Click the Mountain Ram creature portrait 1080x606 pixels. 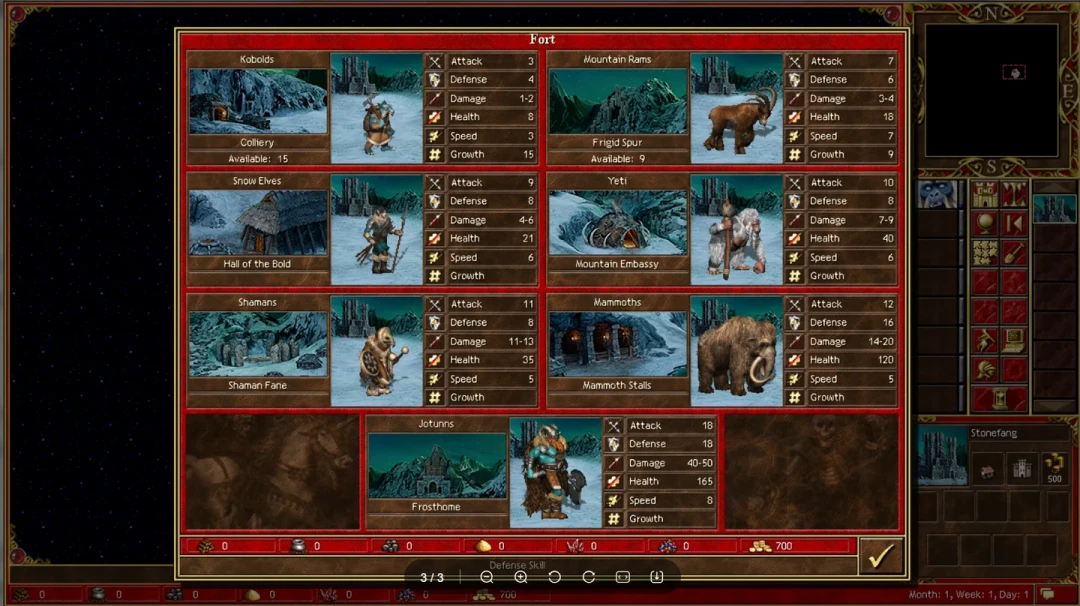[736, 108]
